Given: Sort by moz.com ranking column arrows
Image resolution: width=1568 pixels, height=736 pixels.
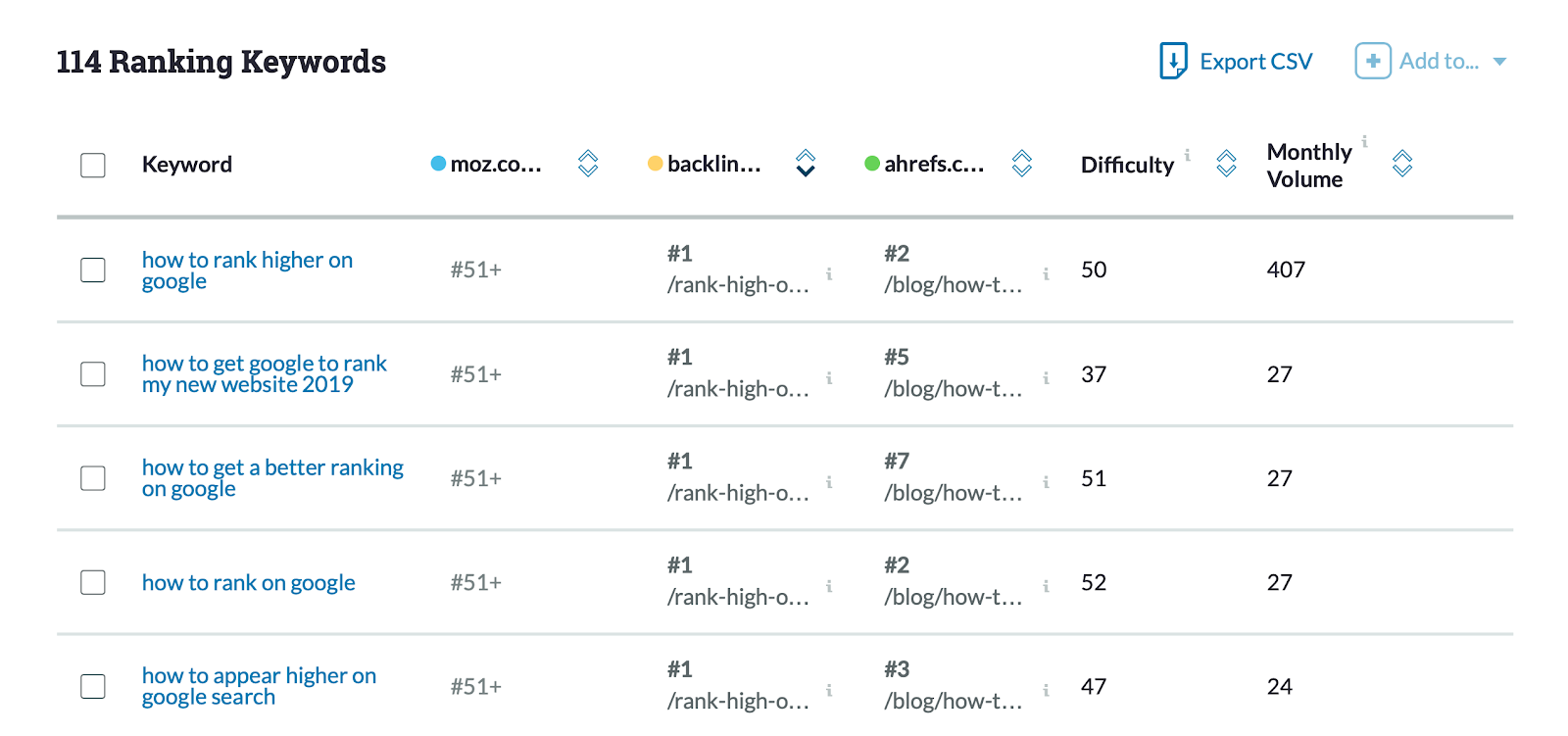Looking at the screenshot, I should tap(588, 164).
